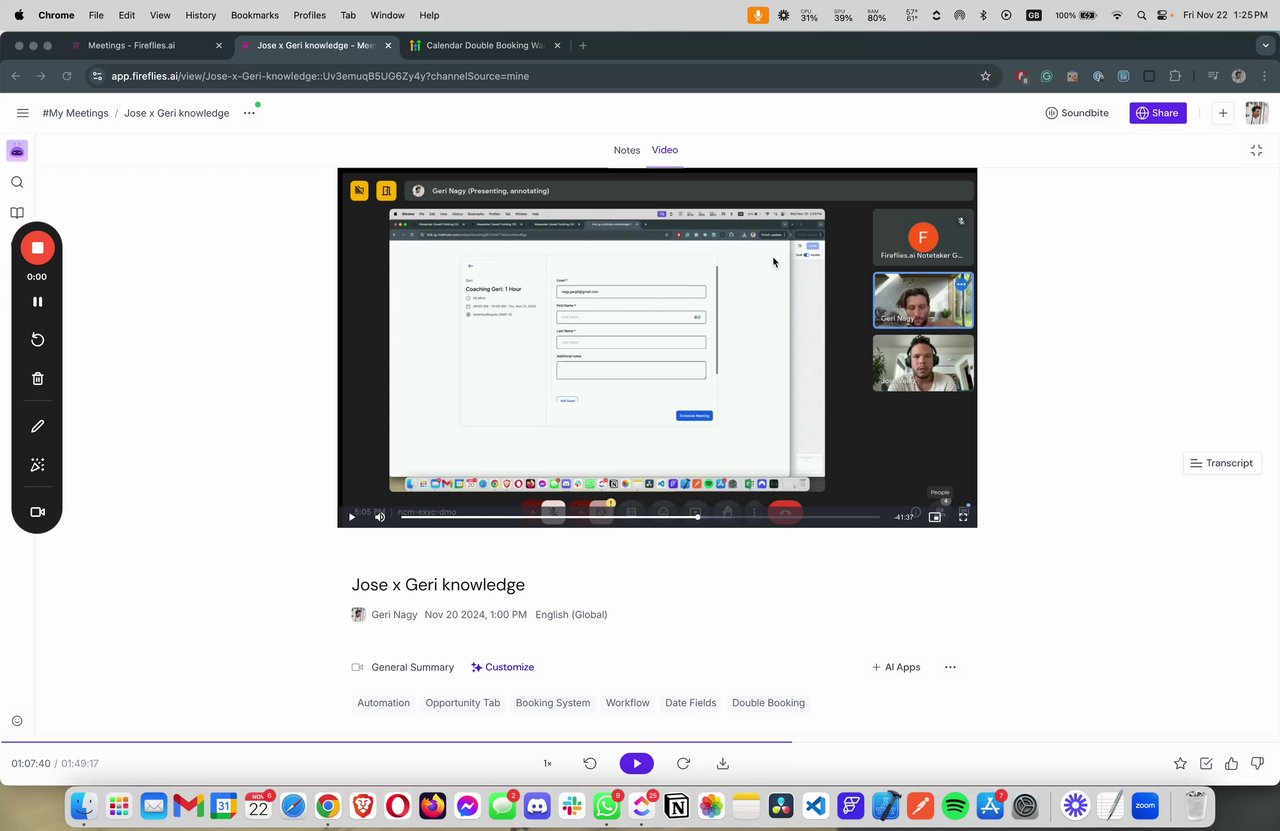Viewport: 1280px width, 831px height.
Task: Mute the video with the speaker icon
Action: click(379, 517)
